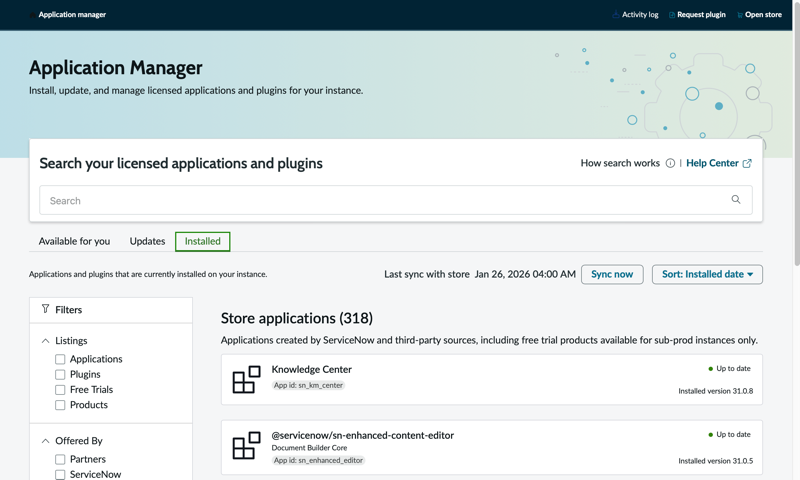The height and width of the screenshot is (480, 800).
Task: Click the App id: sn_km_center tag
Action: pyautogui.click(x=308, y=385)
